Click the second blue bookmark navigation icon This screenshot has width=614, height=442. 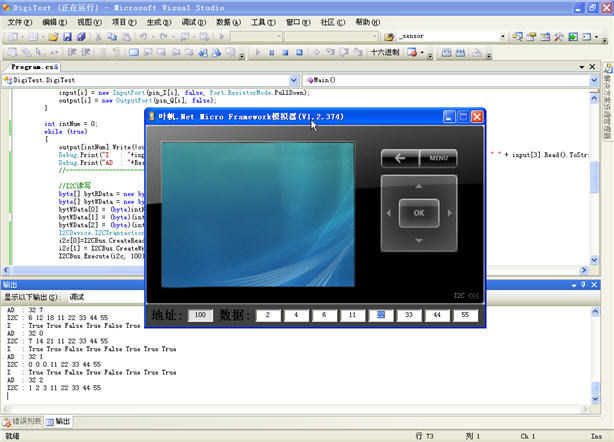tap(217, 52)
